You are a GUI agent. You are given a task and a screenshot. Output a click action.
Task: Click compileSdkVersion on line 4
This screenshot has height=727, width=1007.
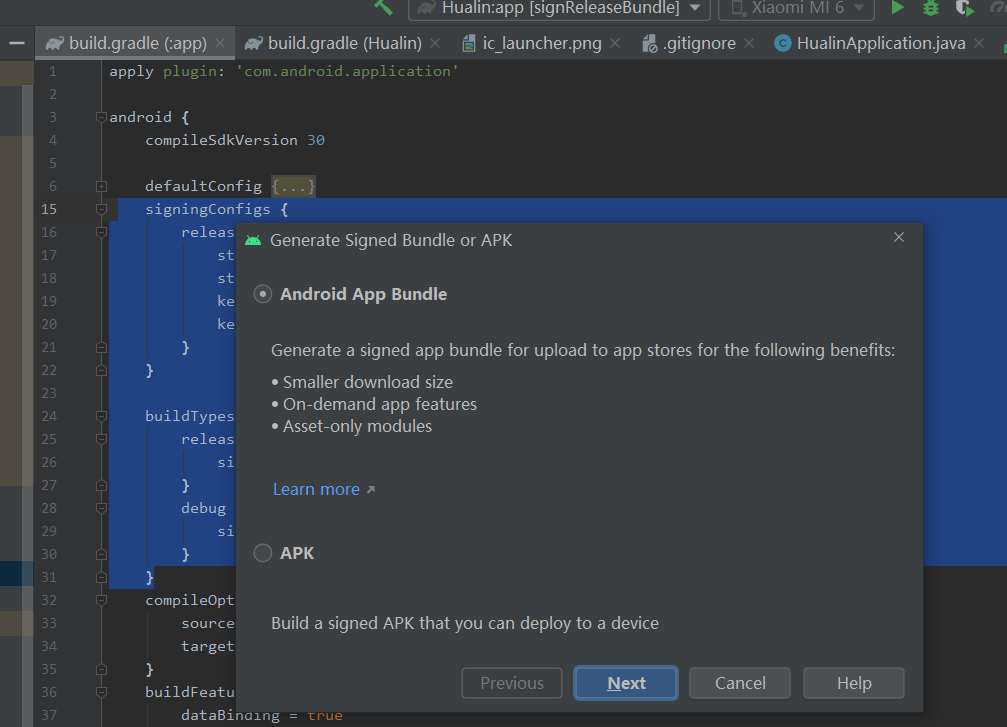tap(222, 140)
